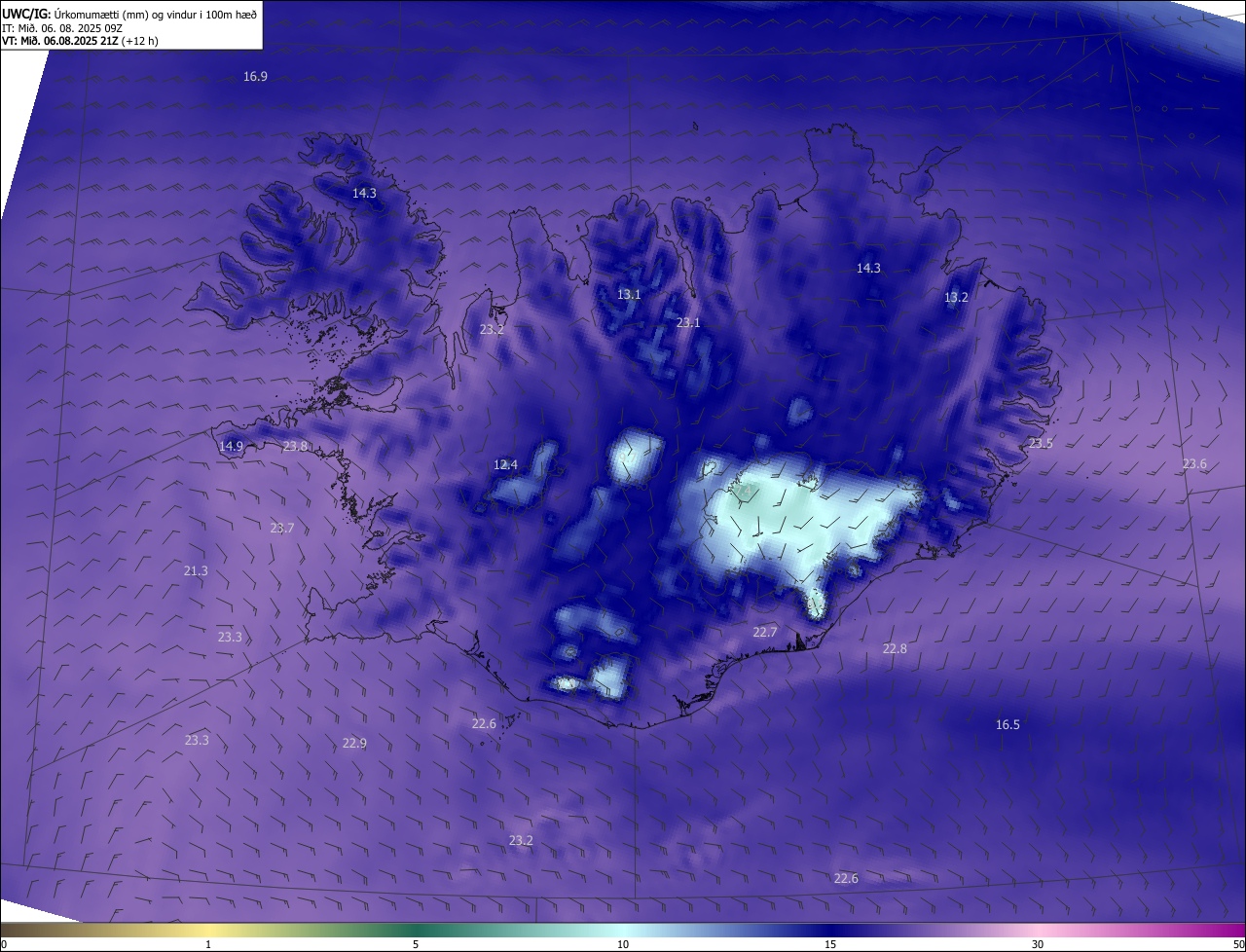Click the color scale tick label 0
The width and height of the screenshot is (1246, 952).
coord(4,944)
